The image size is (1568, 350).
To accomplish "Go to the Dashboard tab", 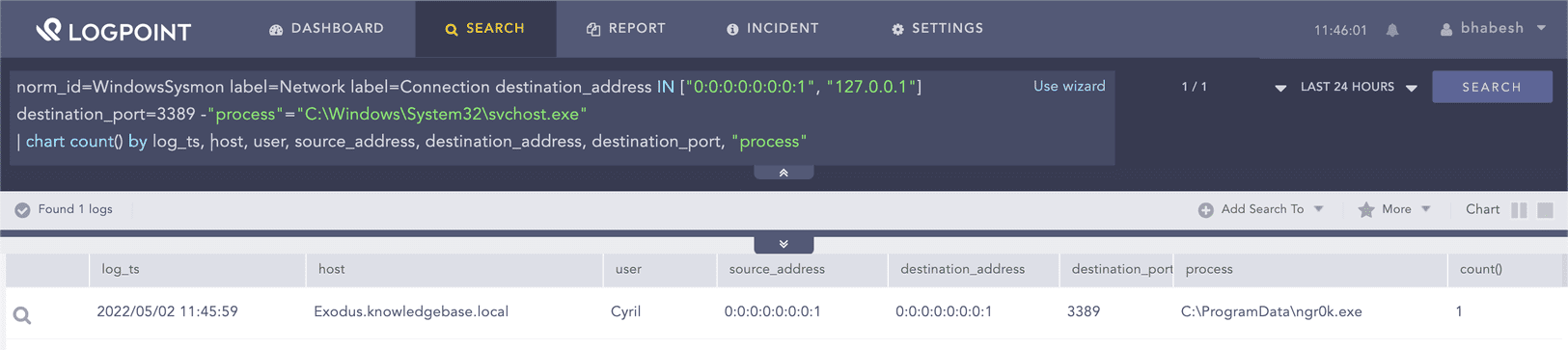I will 326,29.
